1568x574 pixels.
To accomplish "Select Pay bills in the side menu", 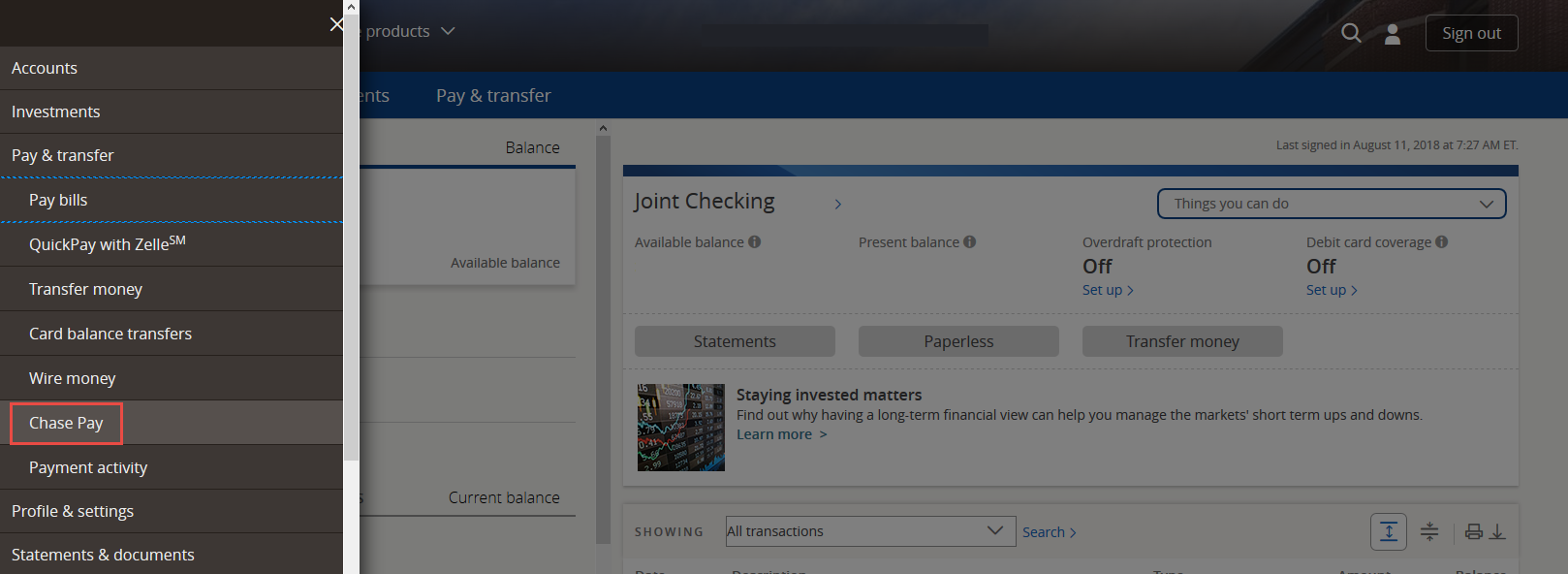I will 172,200.
